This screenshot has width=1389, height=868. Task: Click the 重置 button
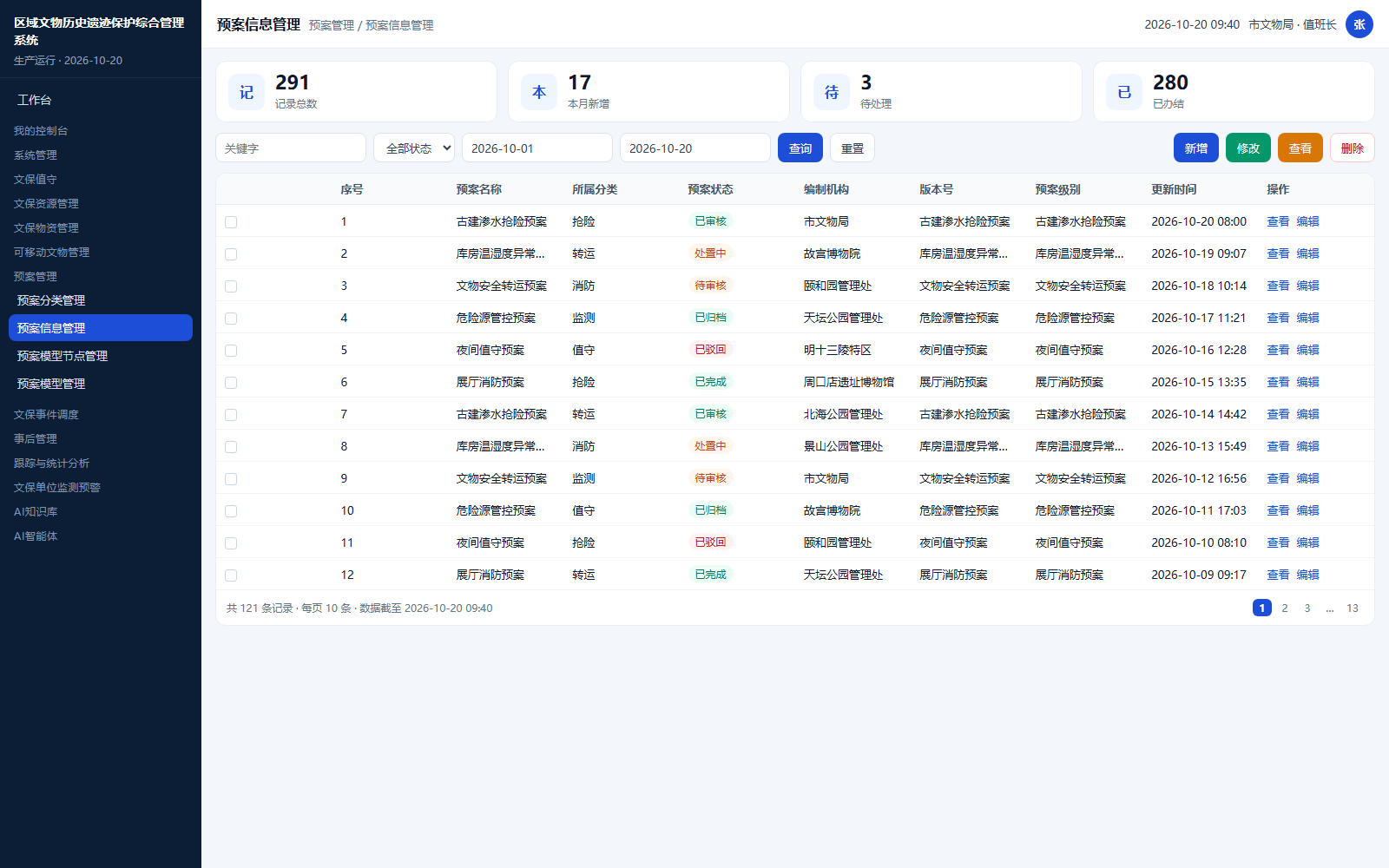852,148
